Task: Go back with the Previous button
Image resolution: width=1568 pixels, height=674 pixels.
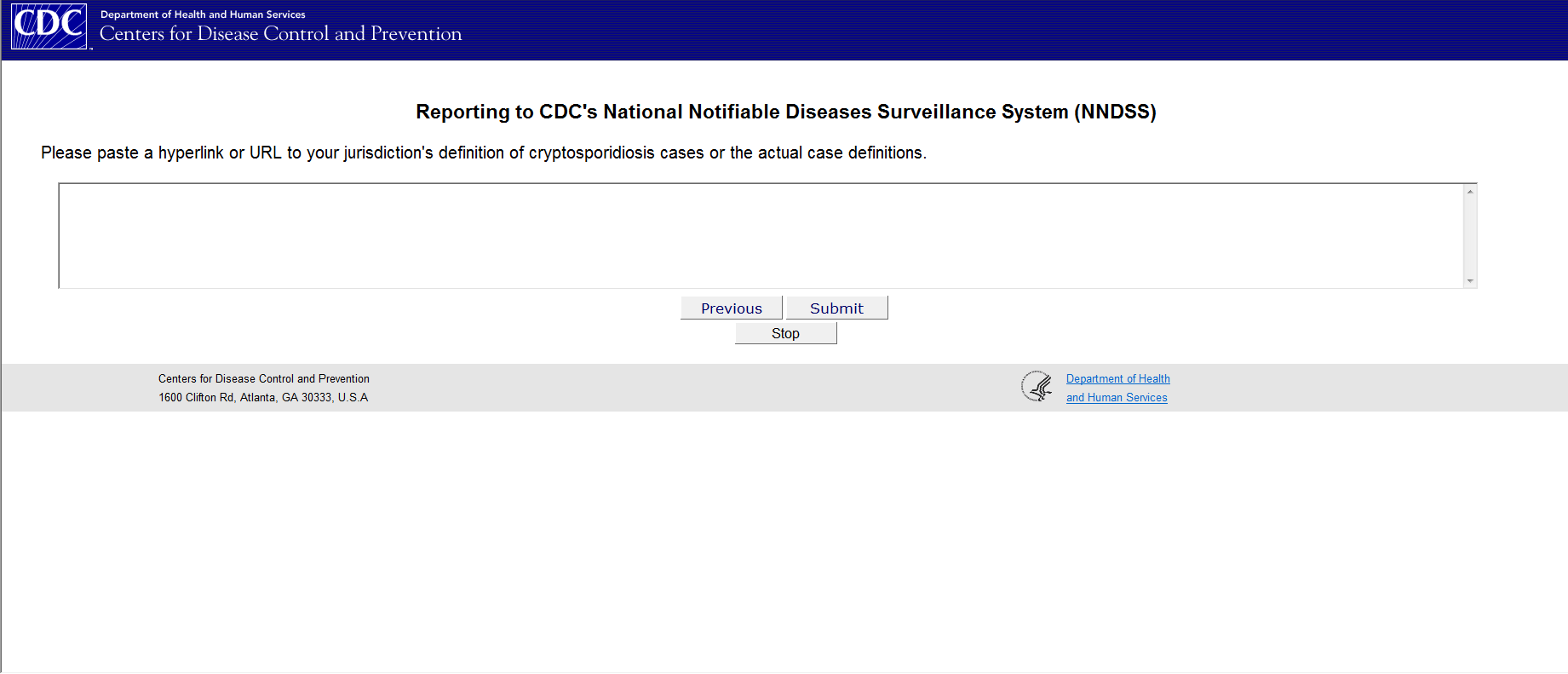Action: pyautogui.click(x=731, y=308)
